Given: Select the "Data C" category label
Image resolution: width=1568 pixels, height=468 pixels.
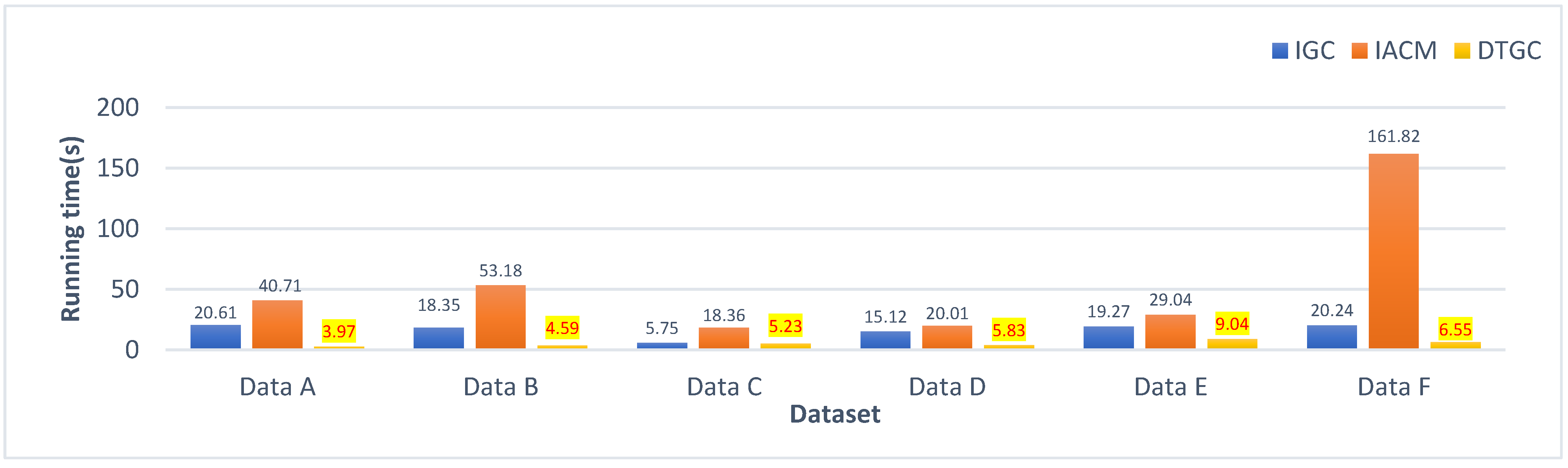Looking at the screenshot, I should click(x=724, y=387).
